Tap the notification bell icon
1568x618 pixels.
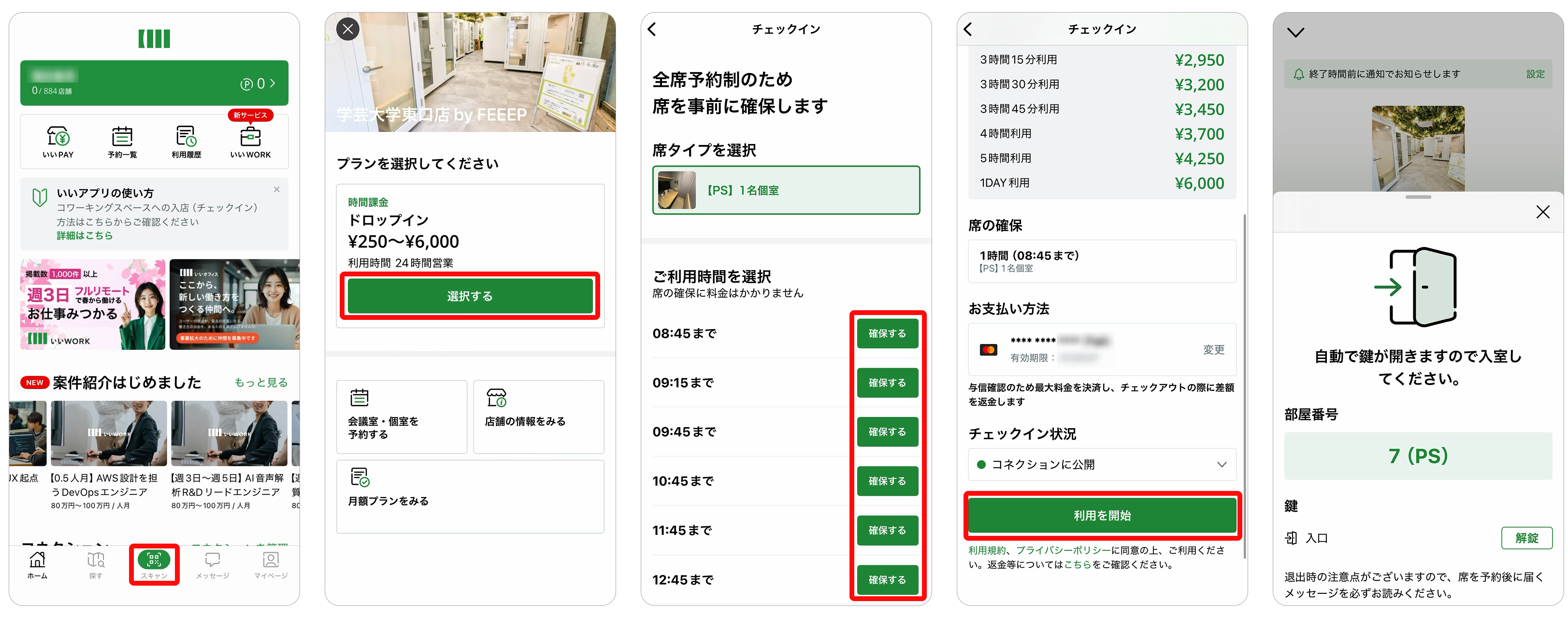point(1298,73)
